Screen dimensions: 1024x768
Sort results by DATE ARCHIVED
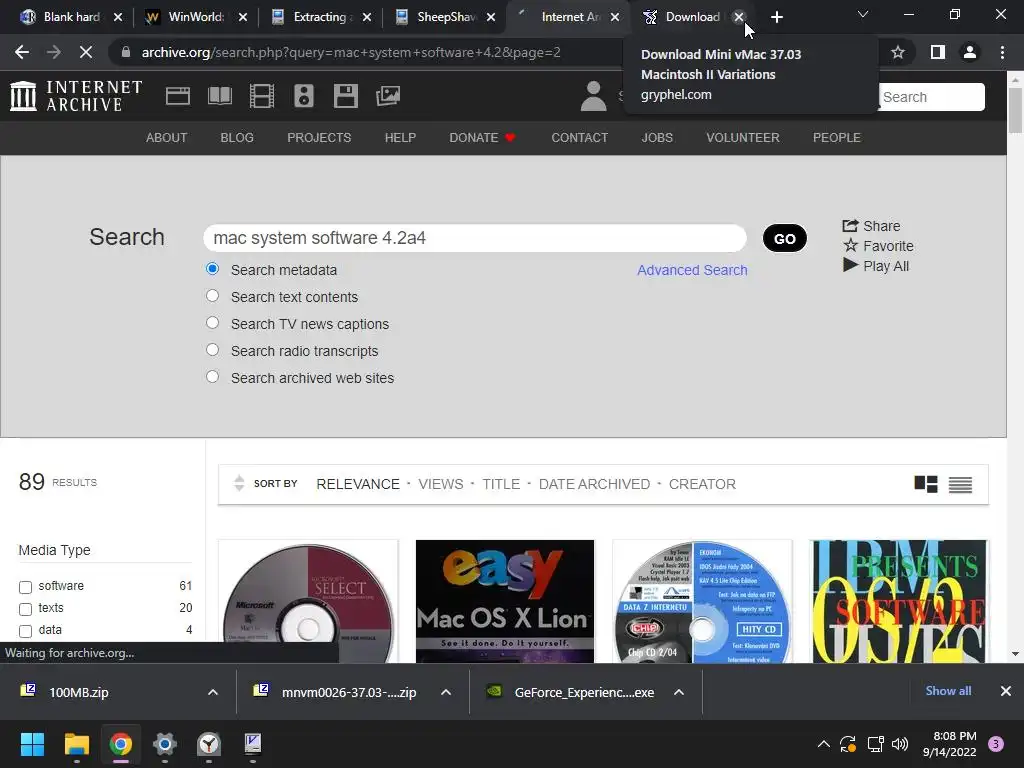[x=594, y=484]
